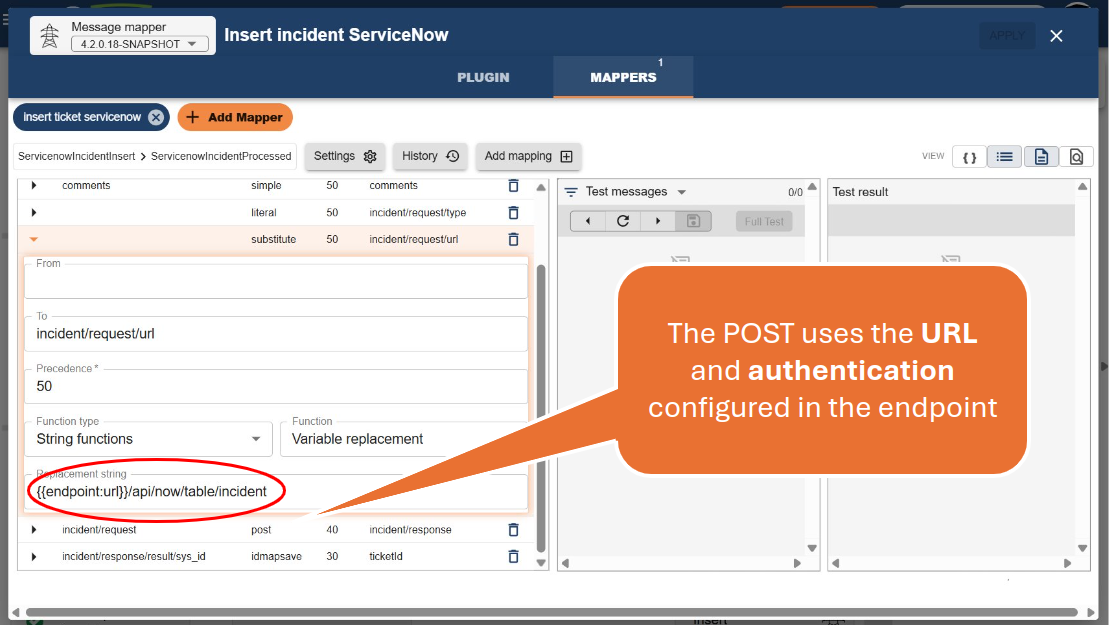This screenshot has height=625, width=1110.
Task: View mapping History
Action: click(429, 156)
